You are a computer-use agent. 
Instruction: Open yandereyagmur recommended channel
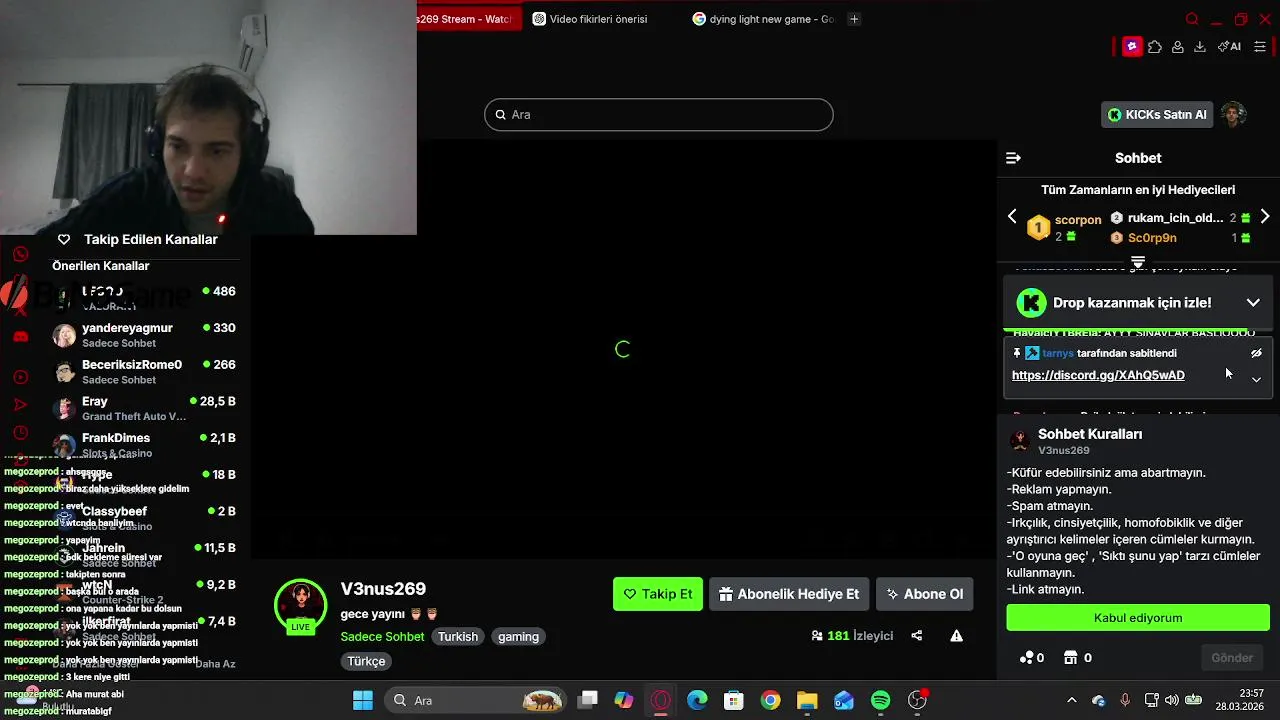(145, 335)
